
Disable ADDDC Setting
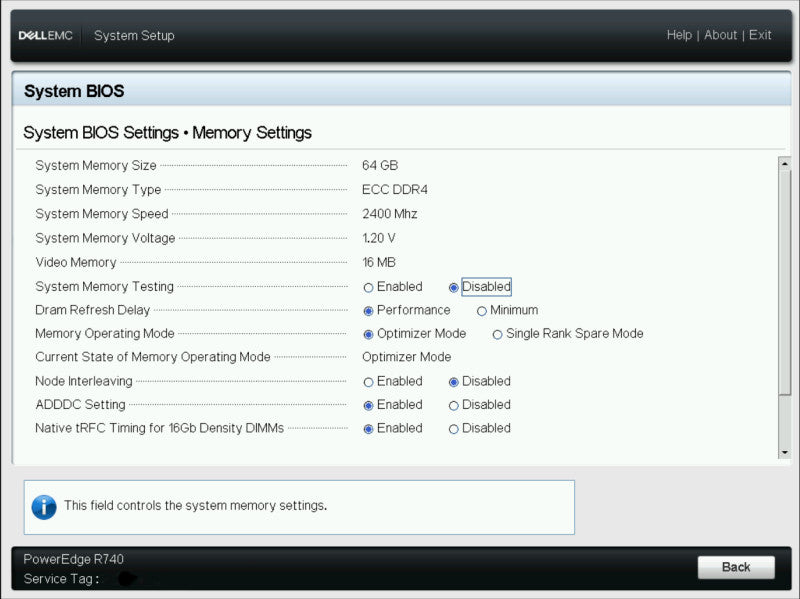[453, 406]
